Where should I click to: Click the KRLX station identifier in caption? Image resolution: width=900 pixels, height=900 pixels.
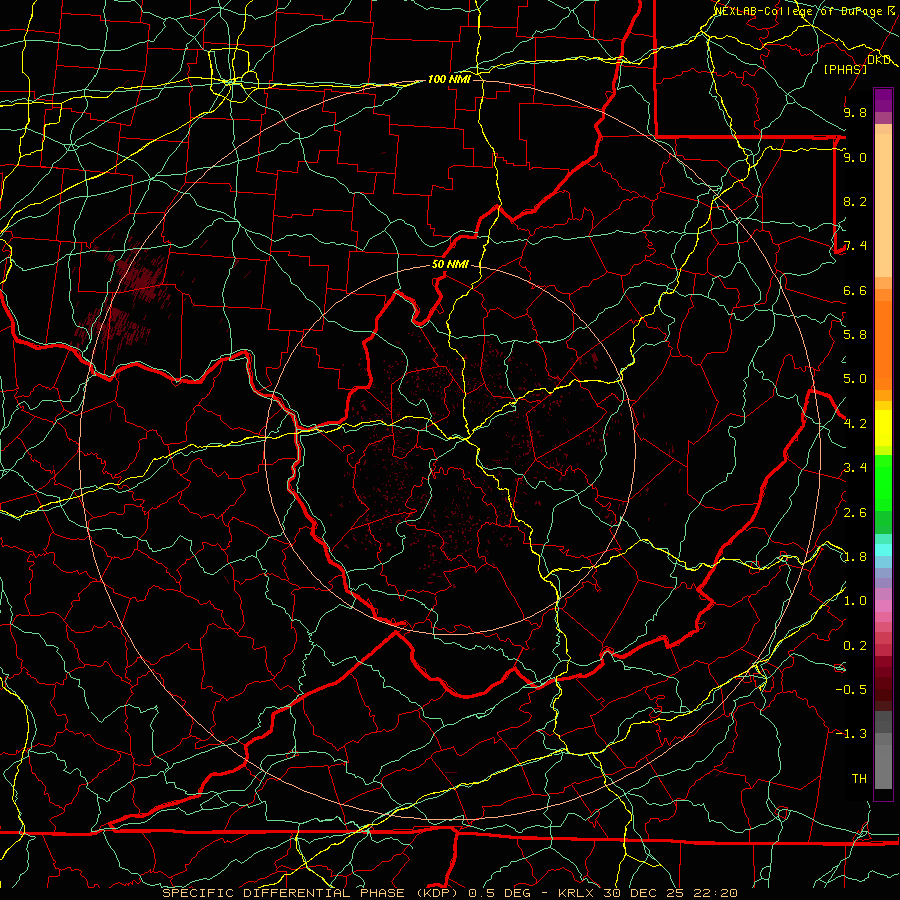tap(577, 893)
